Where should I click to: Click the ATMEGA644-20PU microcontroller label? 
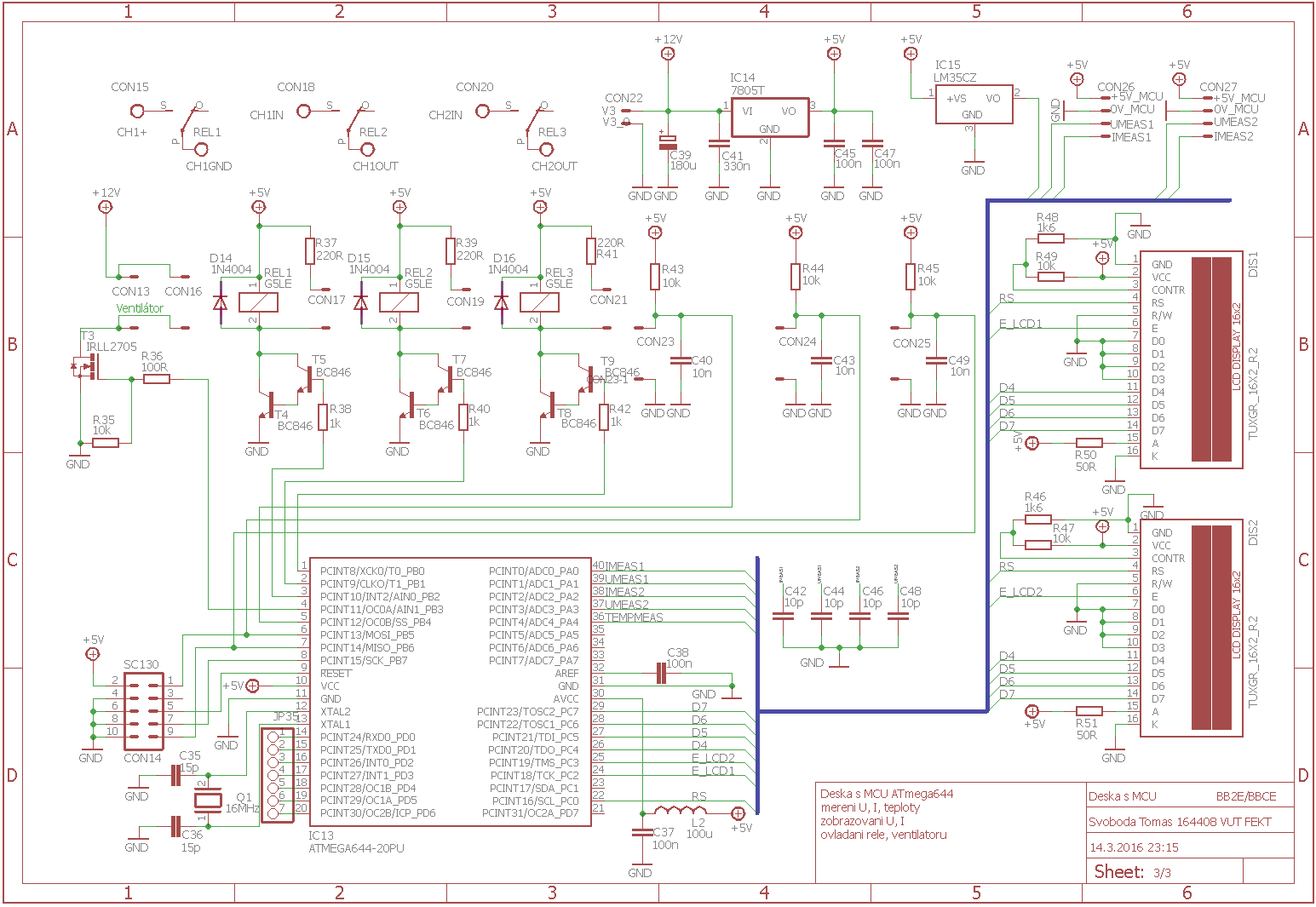tap(356, 848)
